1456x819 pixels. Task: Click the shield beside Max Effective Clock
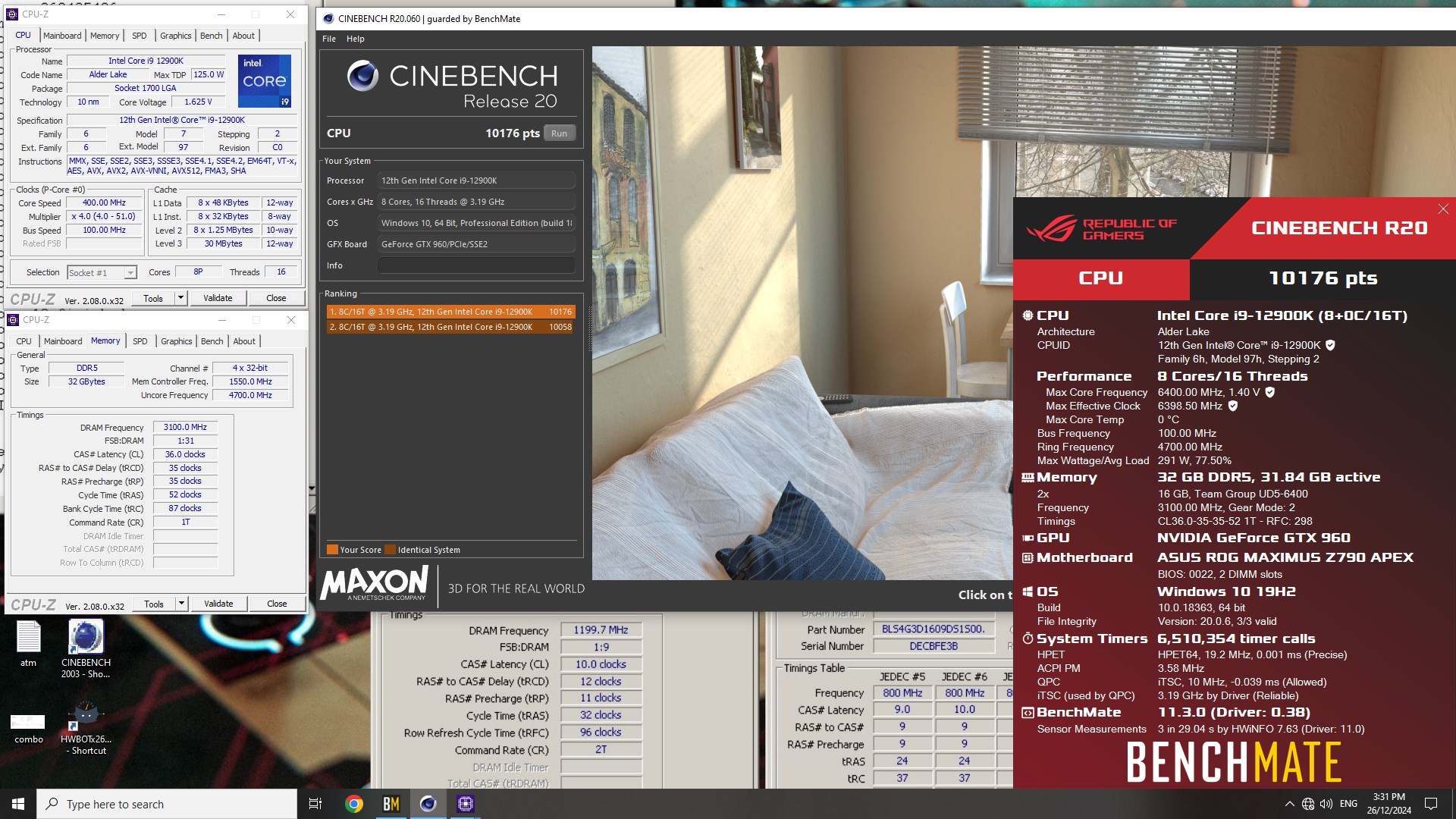click(1233, 406)
